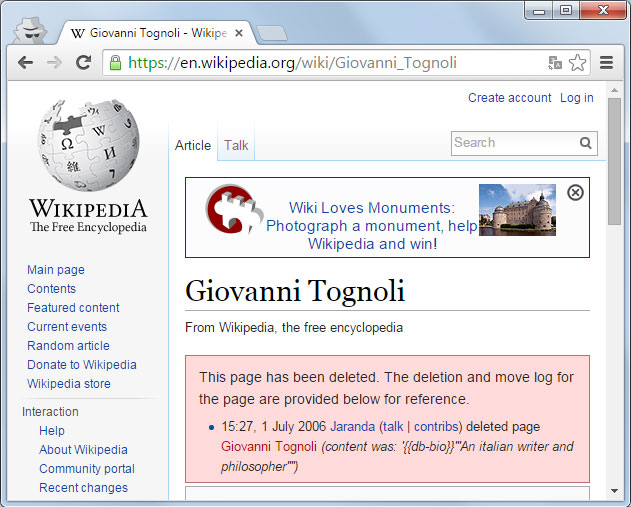Switch to the Talk tab
Image resolution: width=631 pixels, height=507 pixels.
click(236, 145)
